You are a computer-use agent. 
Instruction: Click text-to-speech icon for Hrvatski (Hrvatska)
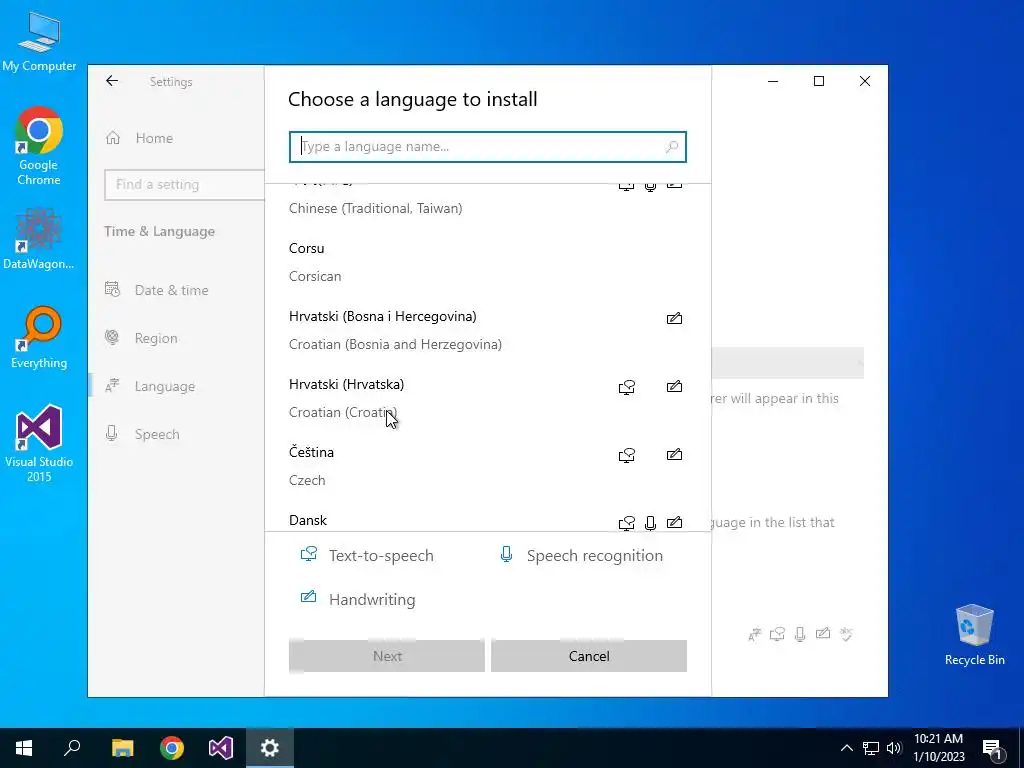click(x=626, y=387)
